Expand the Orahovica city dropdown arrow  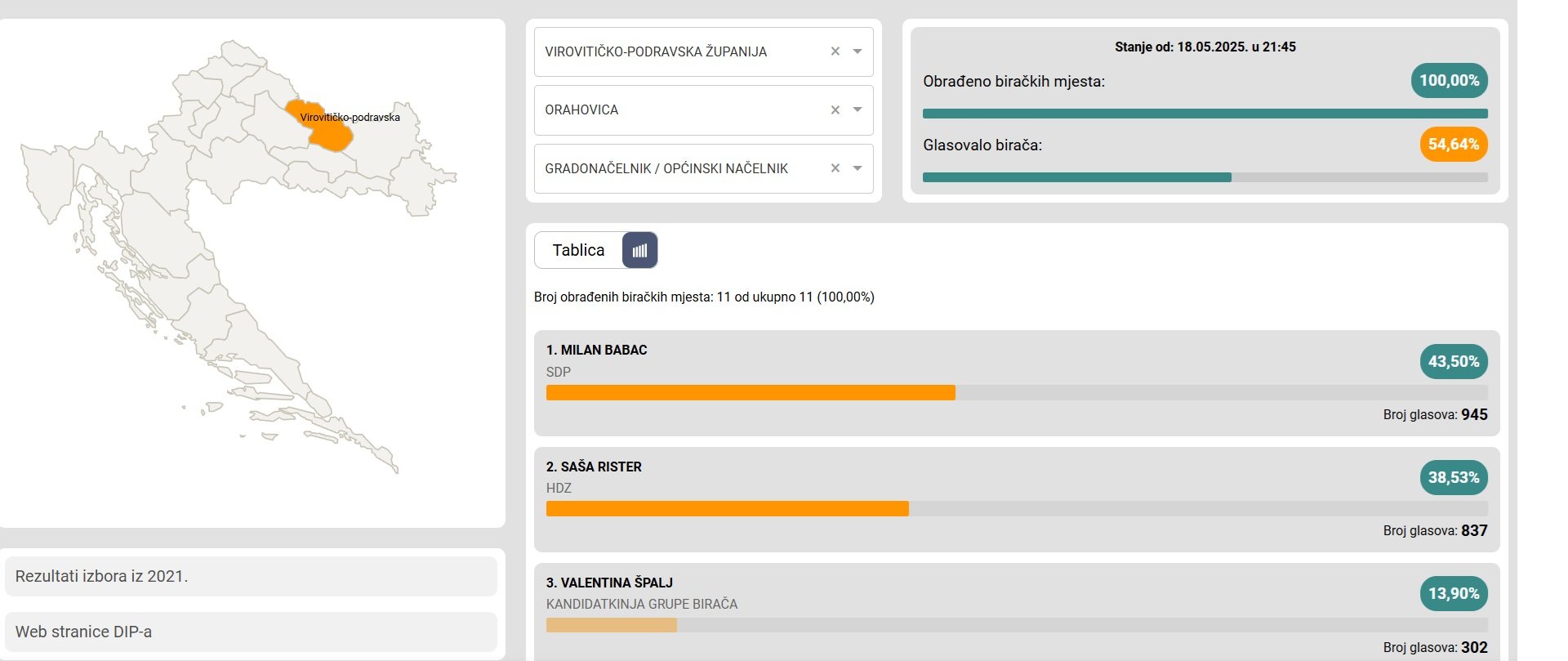pyautogui.click(x=857, y=110)
